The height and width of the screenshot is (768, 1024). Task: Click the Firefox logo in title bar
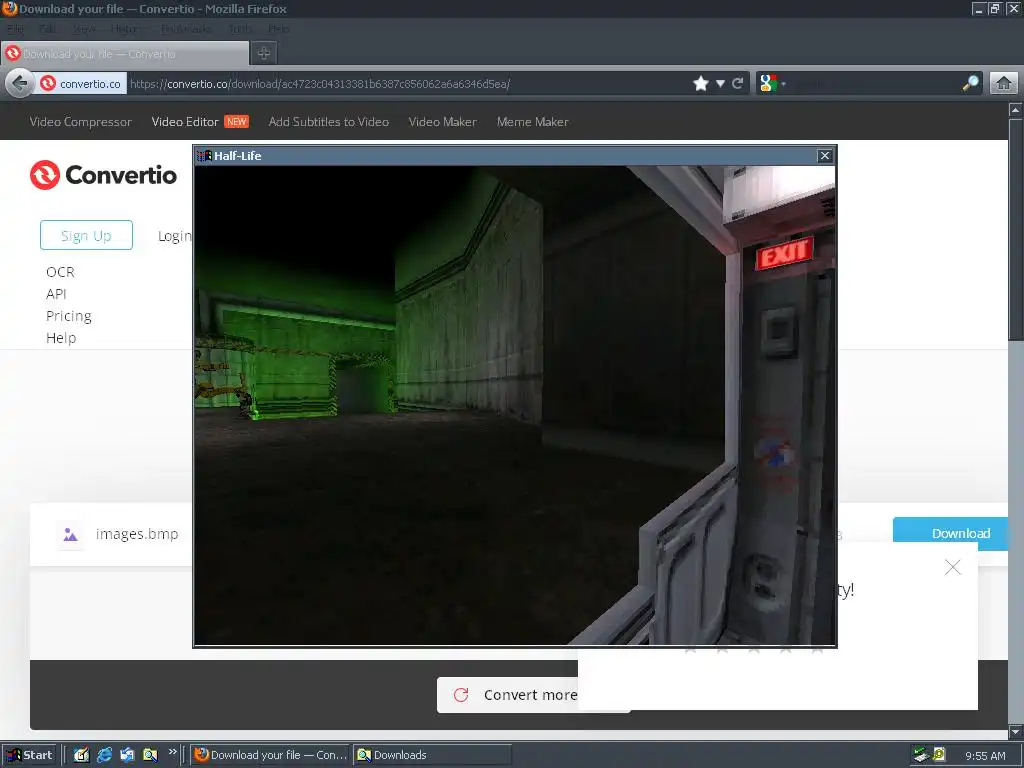(x=9, y=8)
